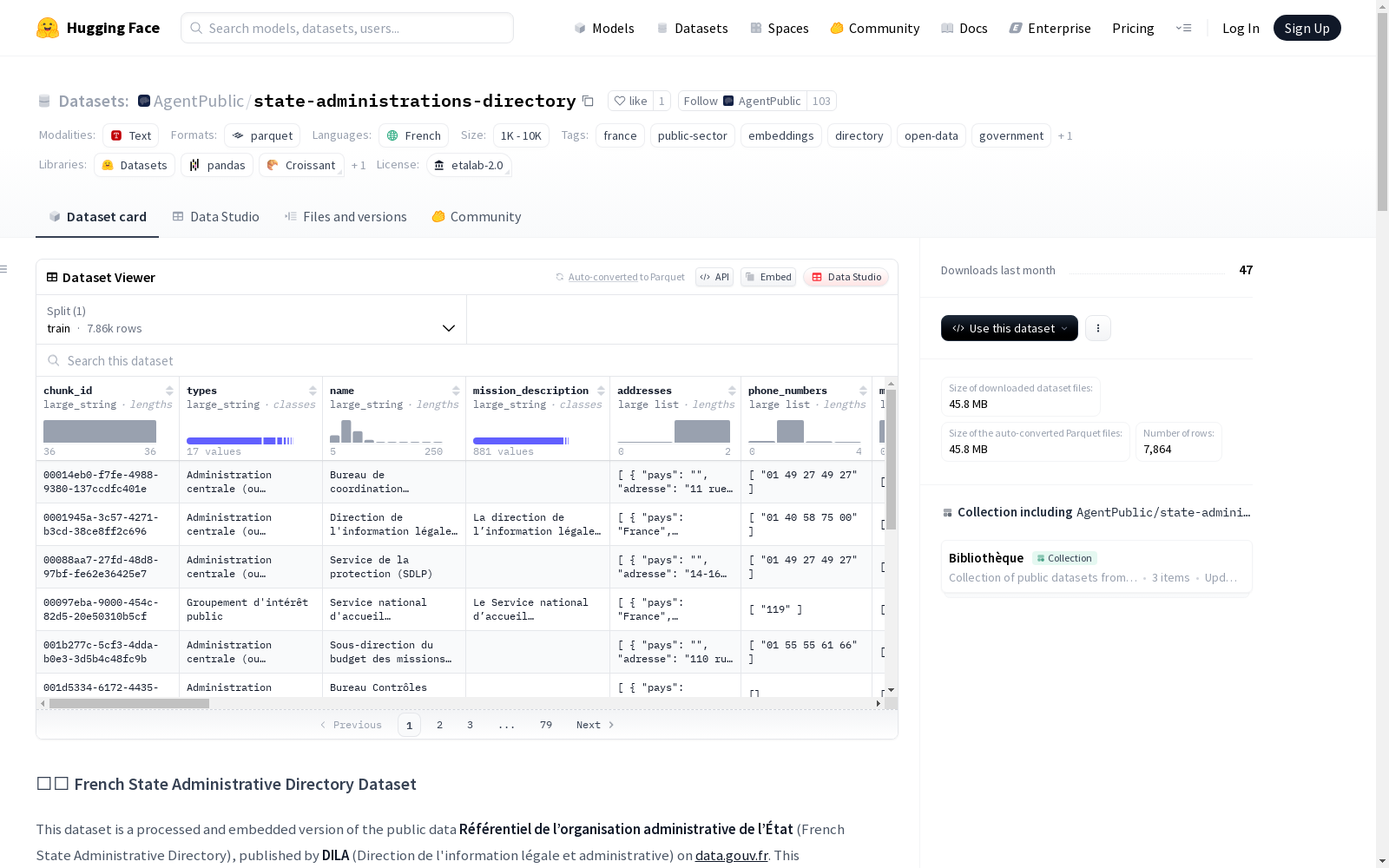Select the French language tag
1389x868 pixels.
click(413, 135)
